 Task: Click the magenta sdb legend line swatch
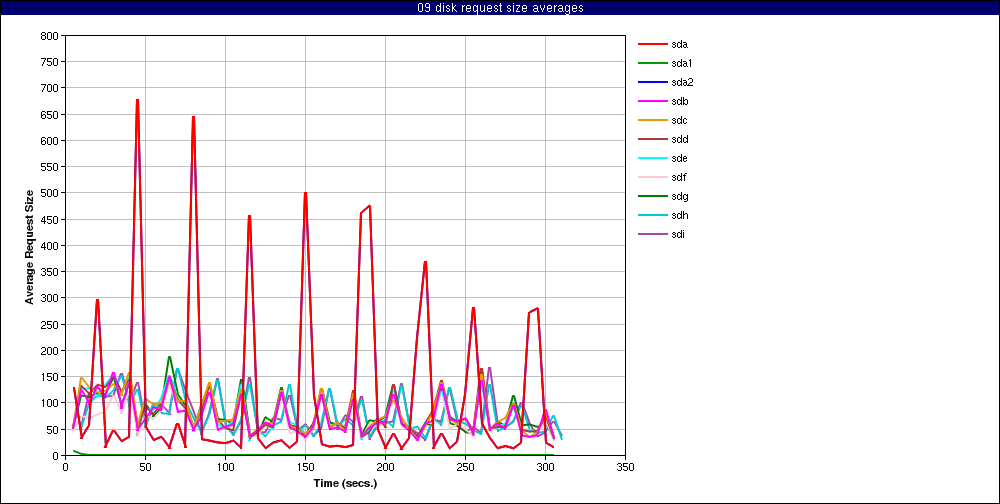tap(652, 101)
